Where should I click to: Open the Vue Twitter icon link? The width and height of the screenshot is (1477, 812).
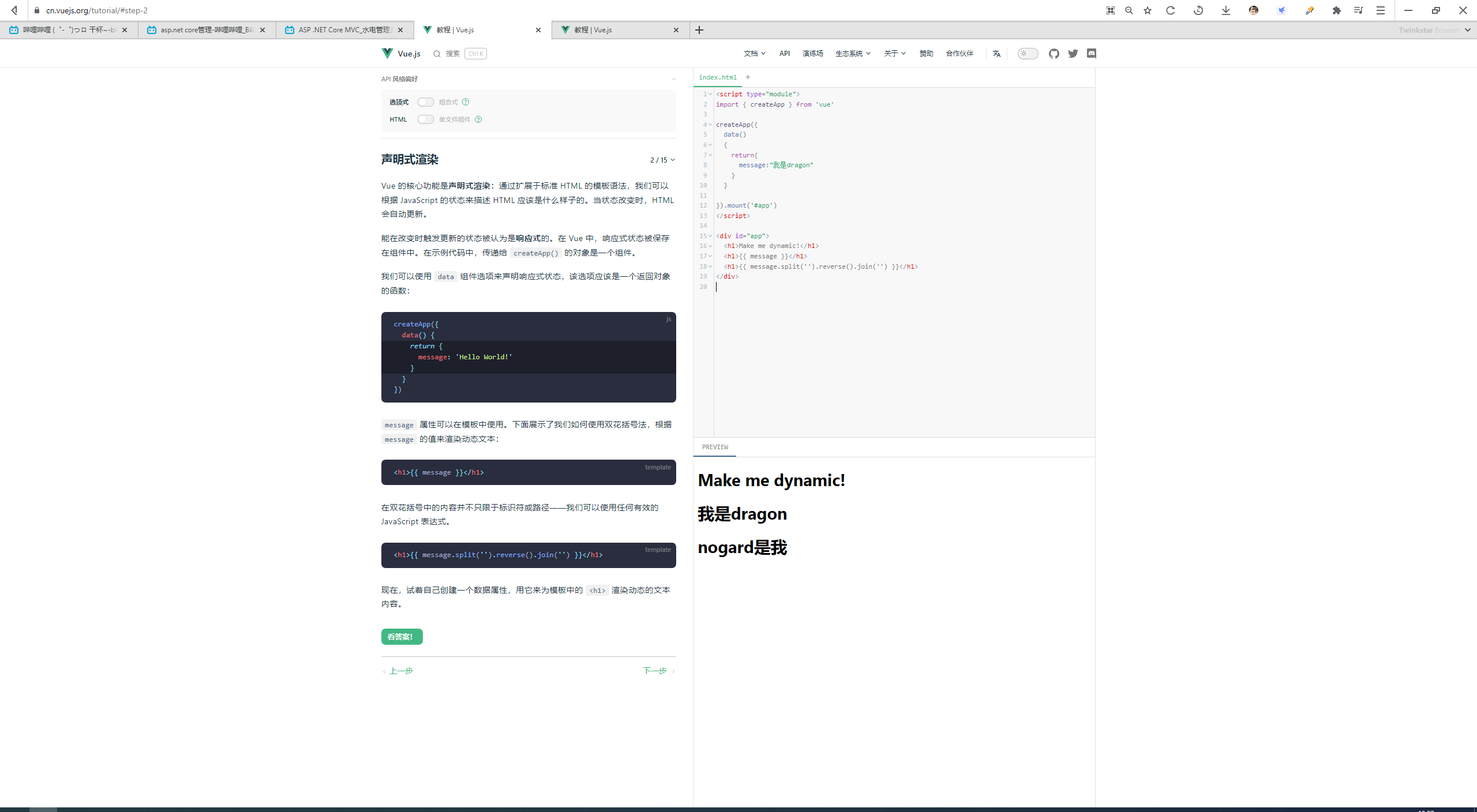(x=1073, y=54)
